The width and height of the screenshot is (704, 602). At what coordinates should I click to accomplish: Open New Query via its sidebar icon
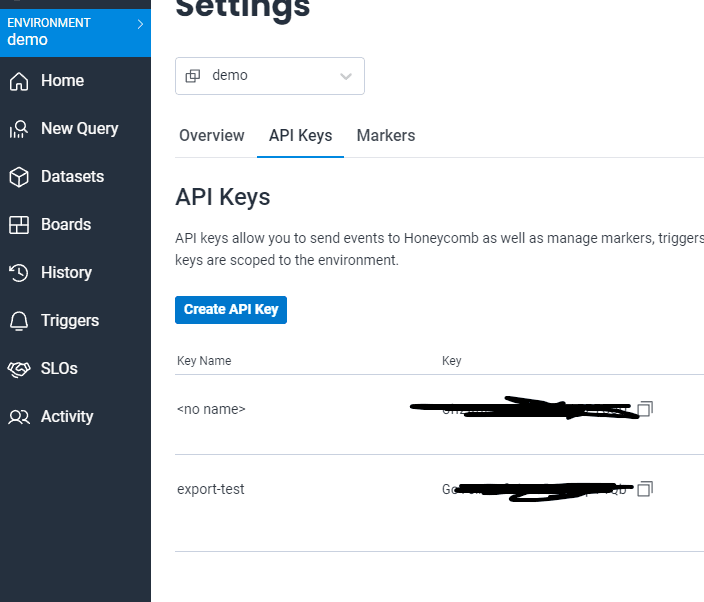pyautogui.click(x=18, y=129)
